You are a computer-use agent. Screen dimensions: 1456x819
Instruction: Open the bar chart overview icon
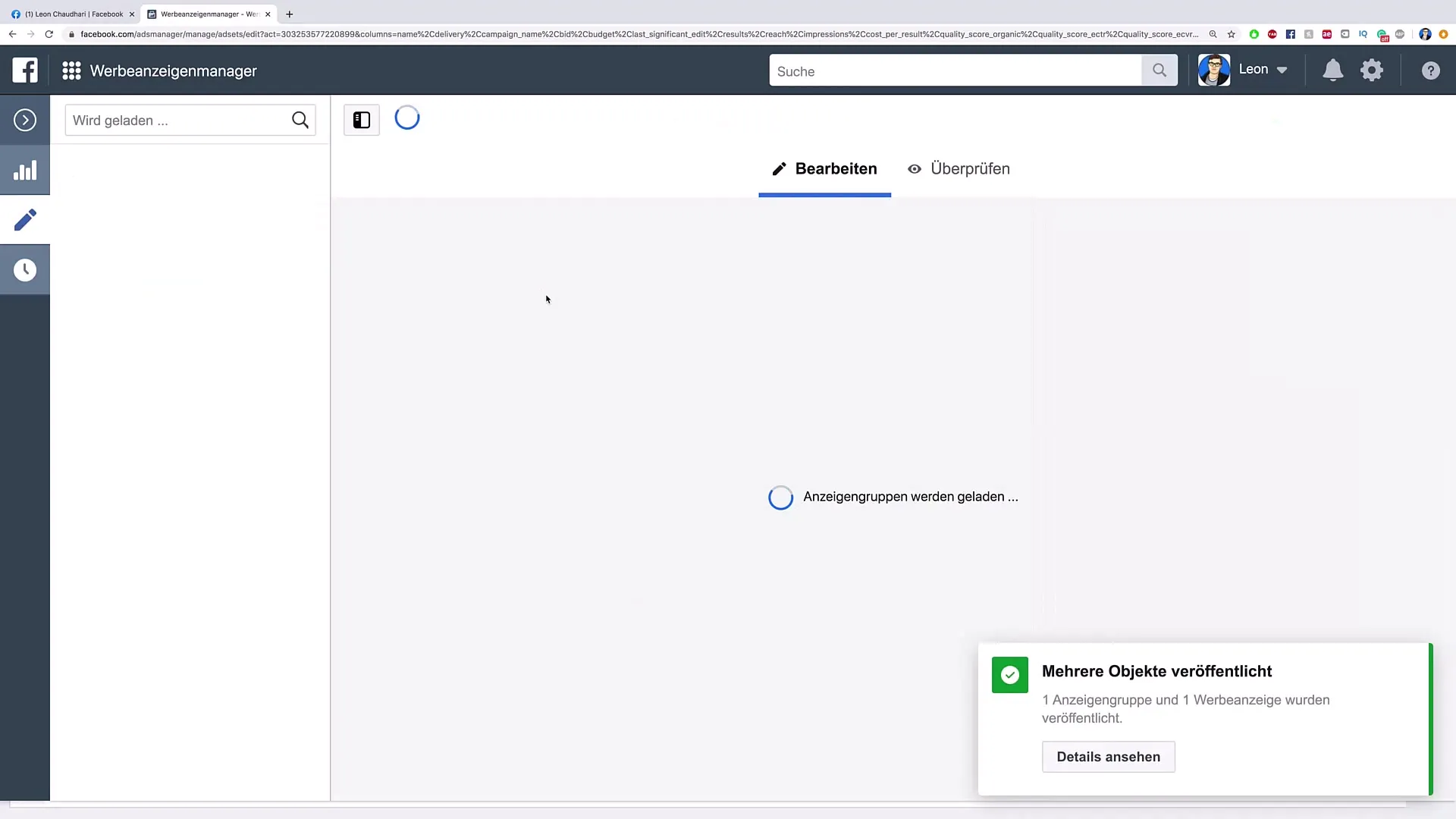pyautogui.click(x=25, y=170)
